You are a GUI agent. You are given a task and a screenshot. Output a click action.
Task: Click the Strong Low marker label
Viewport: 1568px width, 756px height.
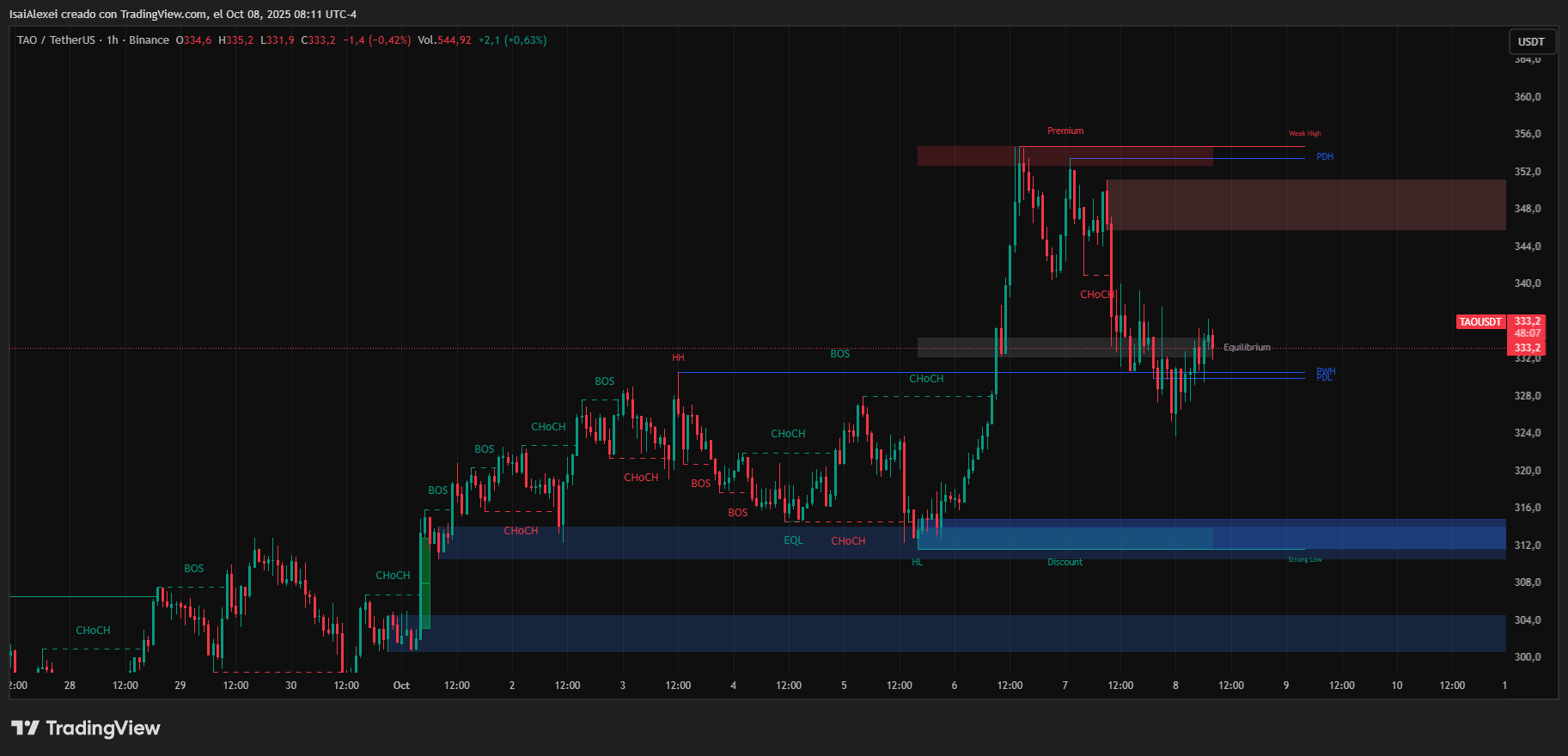click(x=1304, y=559)
